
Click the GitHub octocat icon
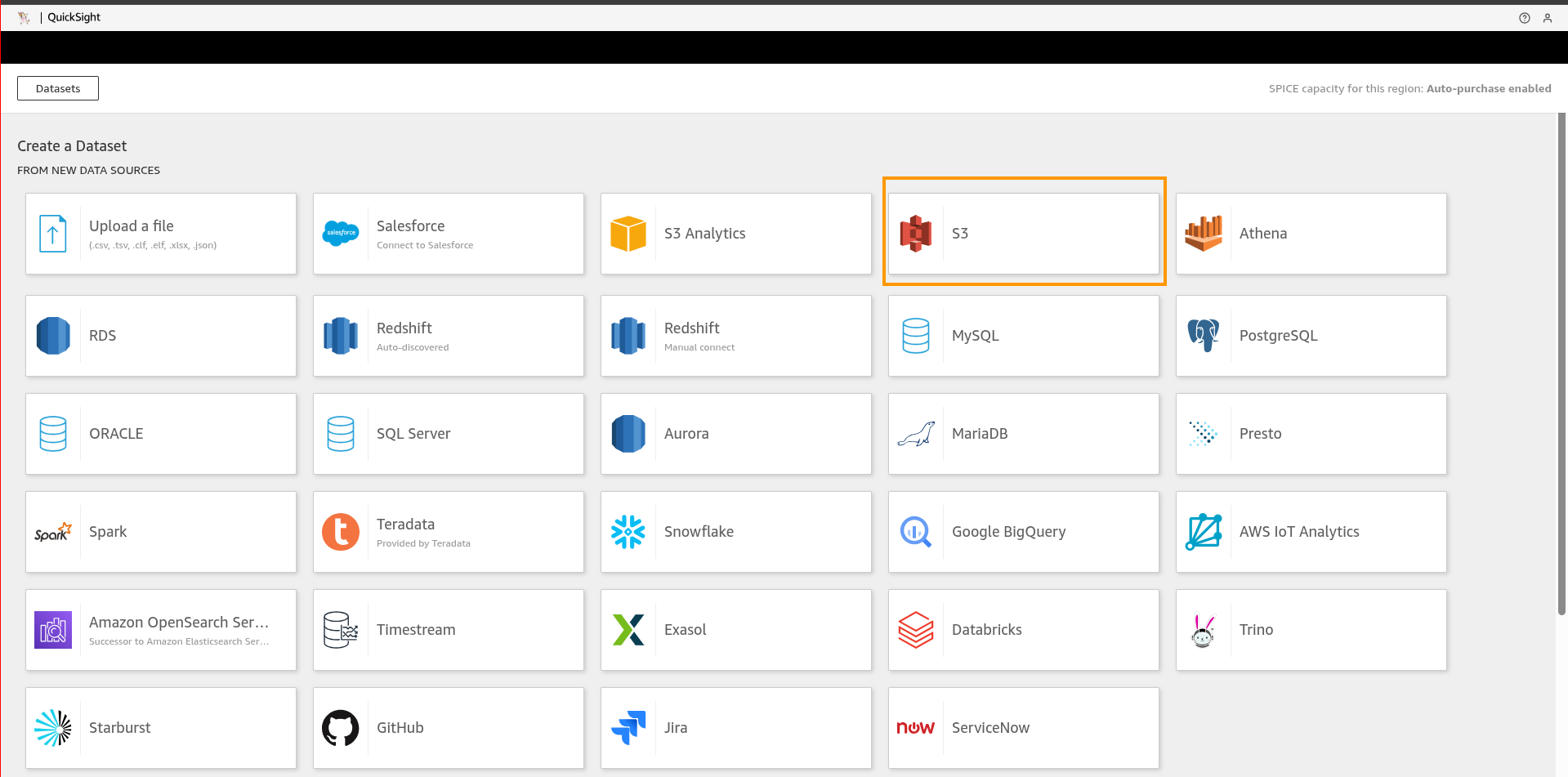pyautogui.click(x=341, y=728)
